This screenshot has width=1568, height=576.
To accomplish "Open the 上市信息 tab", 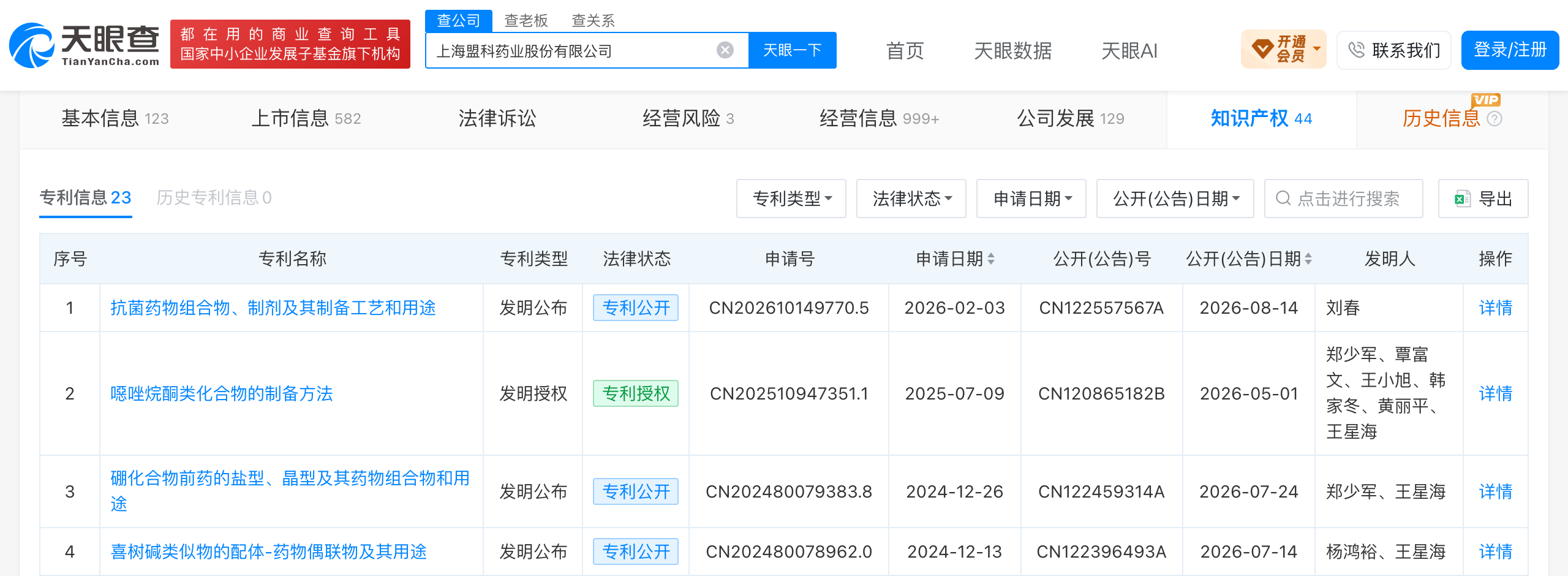I will point(306,118).
